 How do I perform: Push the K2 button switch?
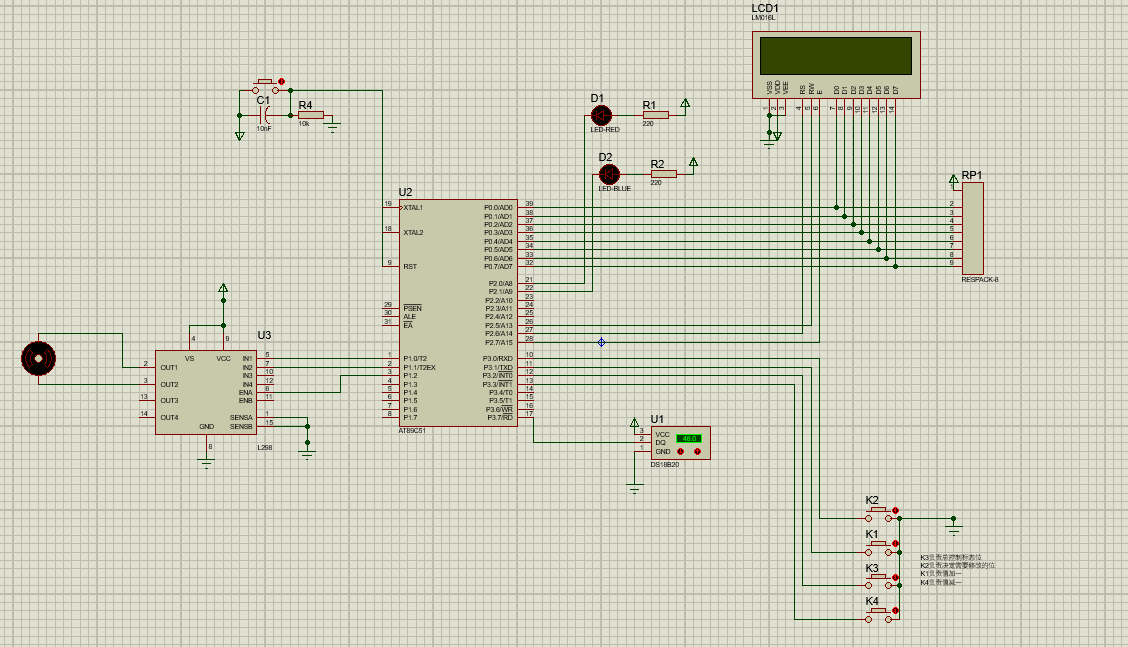pos(878,514)
